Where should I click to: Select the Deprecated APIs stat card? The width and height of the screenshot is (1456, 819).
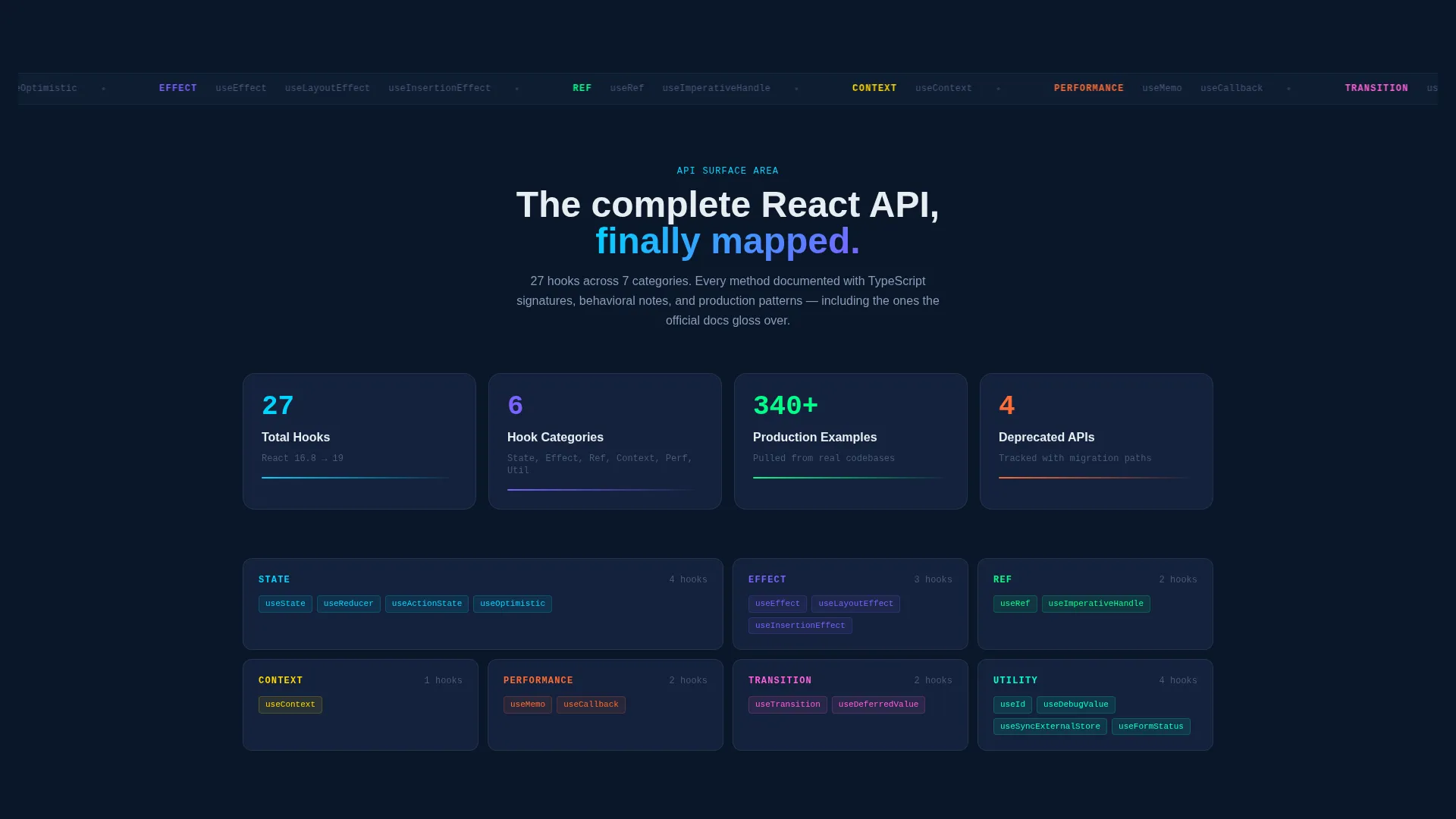pos(1097,441)
